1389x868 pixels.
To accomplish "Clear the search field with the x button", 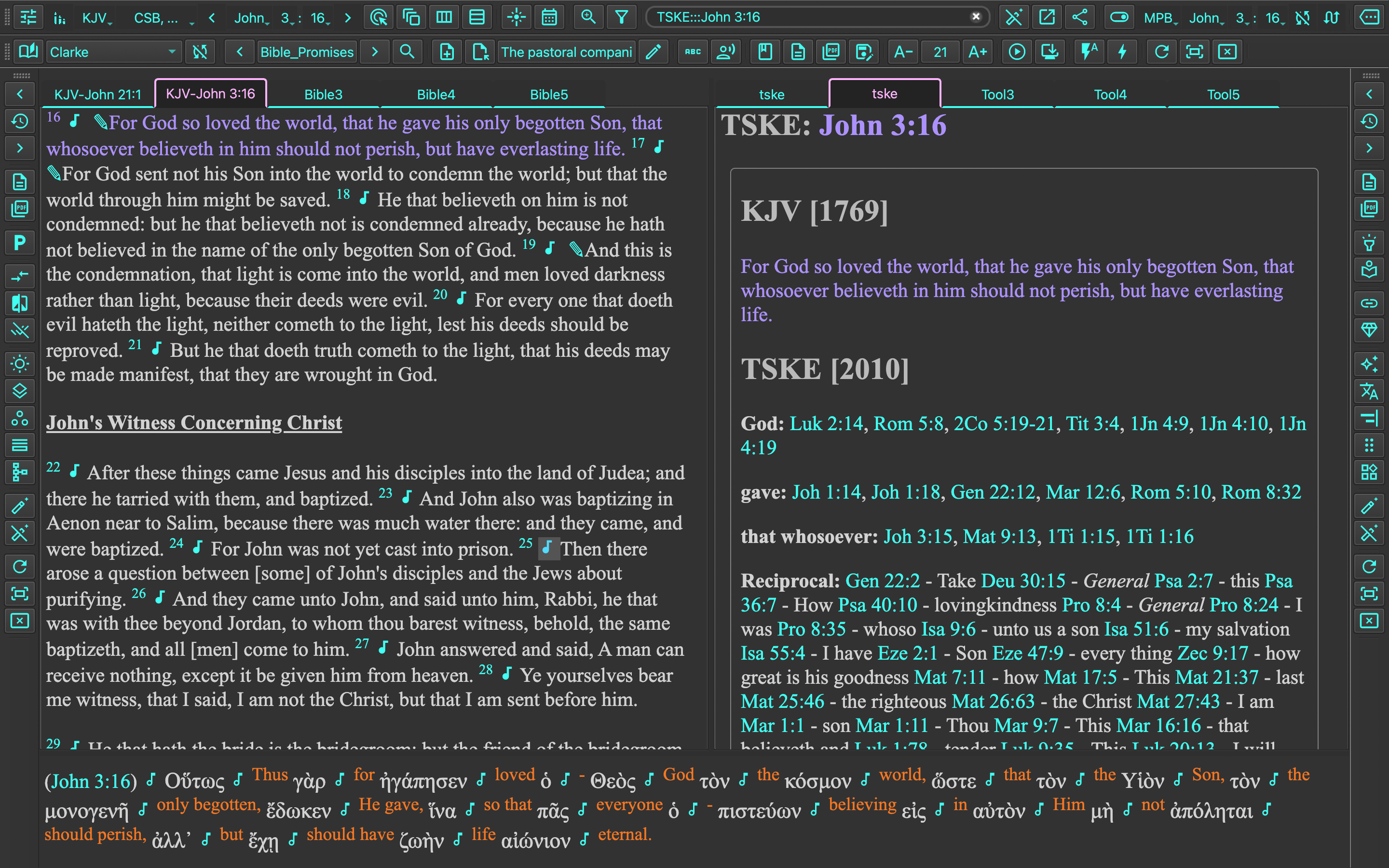I will pyautogui.click(x=976, y=17).
